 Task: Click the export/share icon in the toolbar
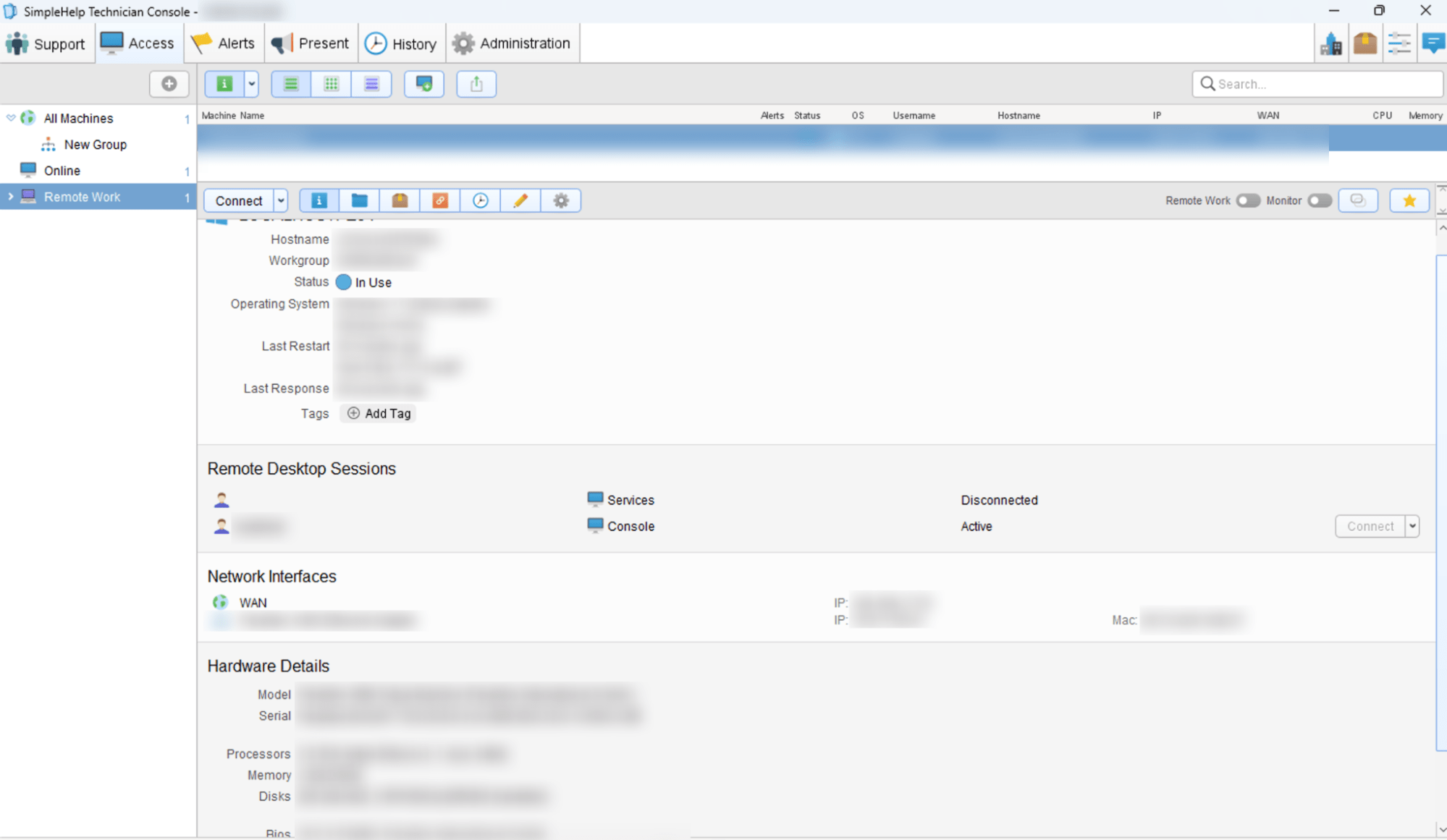[x=476, y=84]
